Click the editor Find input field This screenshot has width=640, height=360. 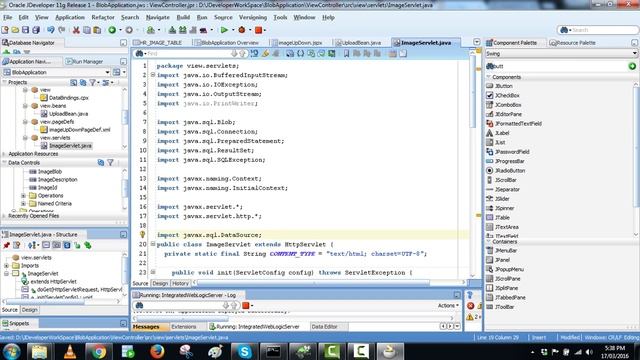[x=188, y=53]
